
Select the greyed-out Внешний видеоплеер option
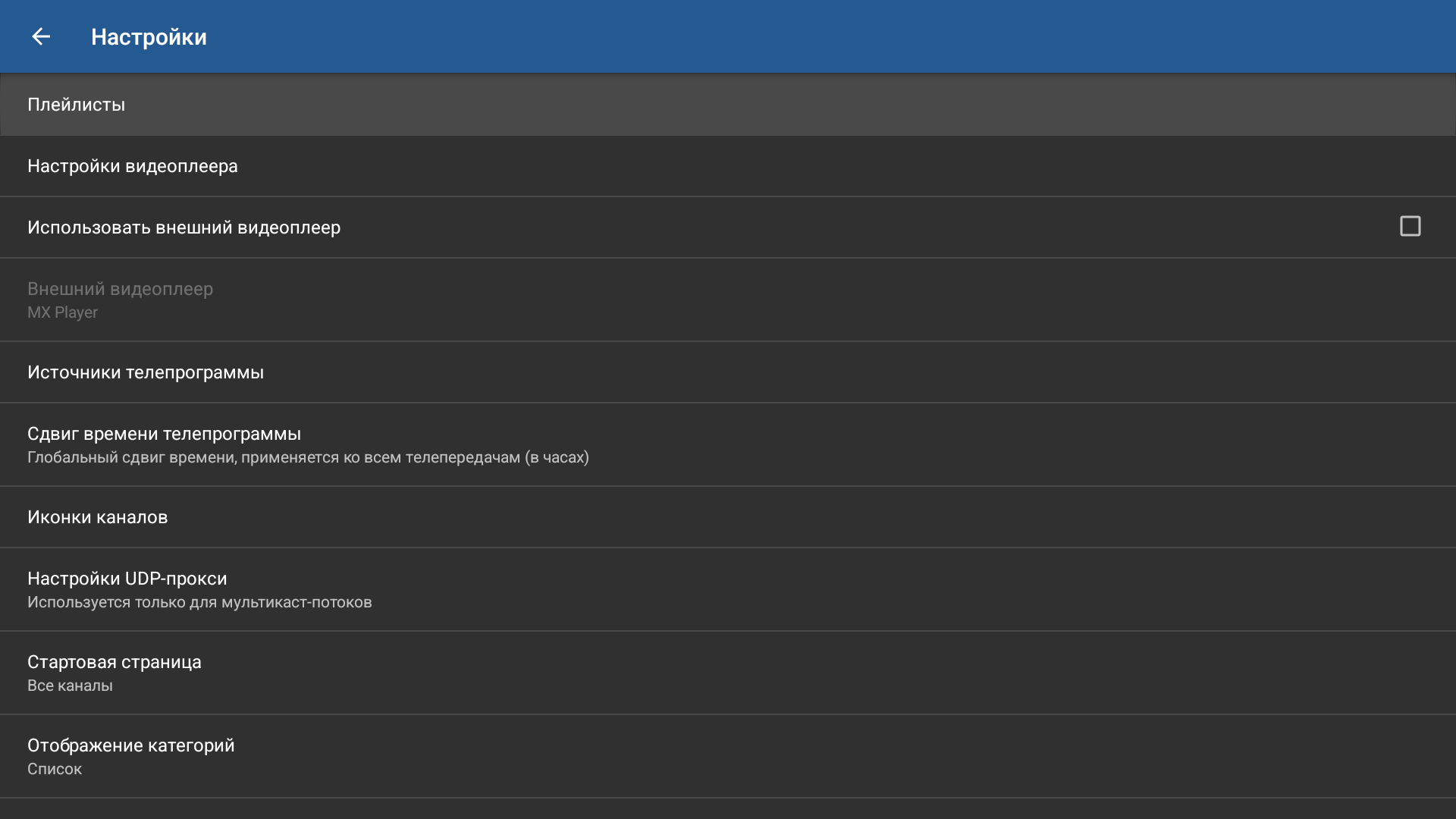(120, 289)
